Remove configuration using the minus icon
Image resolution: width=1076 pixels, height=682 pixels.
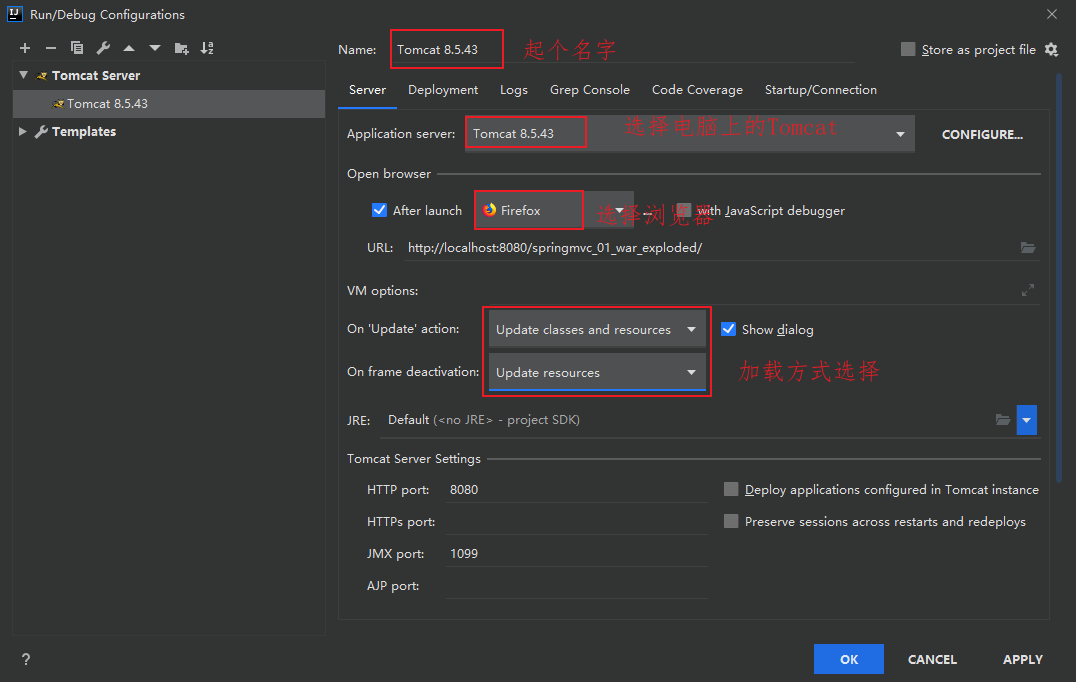51,48
